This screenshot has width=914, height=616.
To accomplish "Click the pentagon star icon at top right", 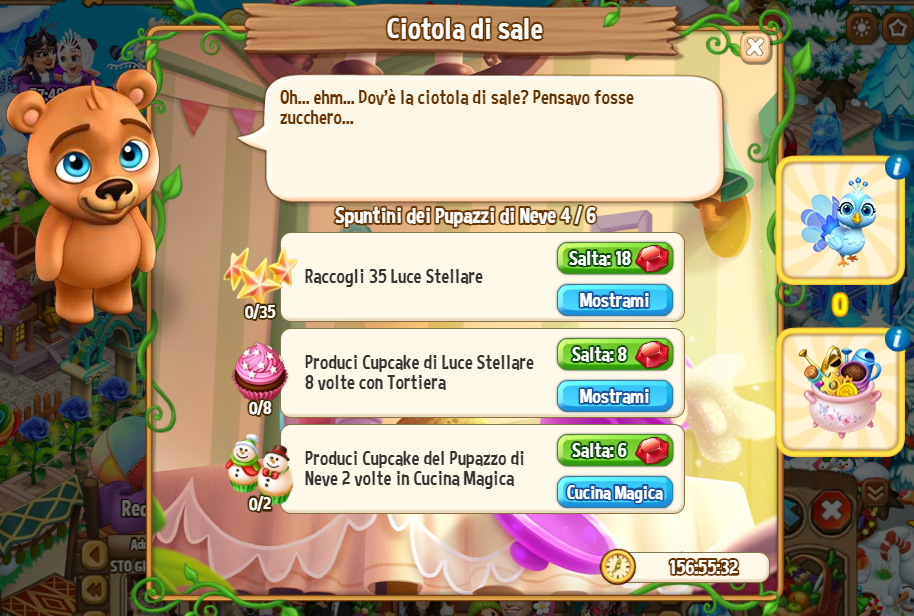I will (x=898, y=27).
